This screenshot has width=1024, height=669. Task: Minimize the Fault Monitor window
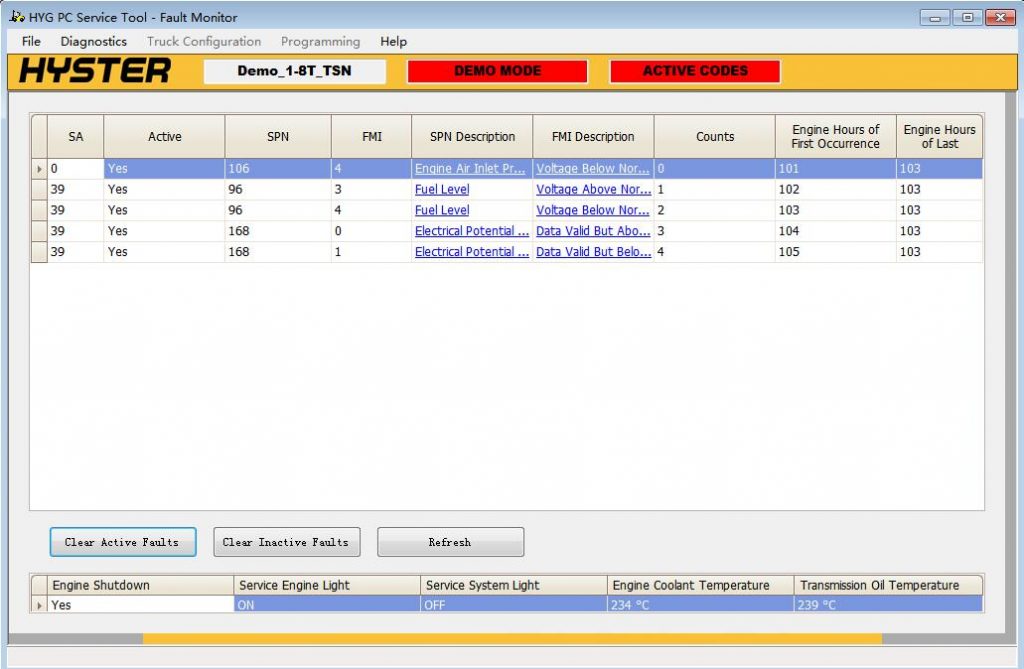(x=935, y=18)
